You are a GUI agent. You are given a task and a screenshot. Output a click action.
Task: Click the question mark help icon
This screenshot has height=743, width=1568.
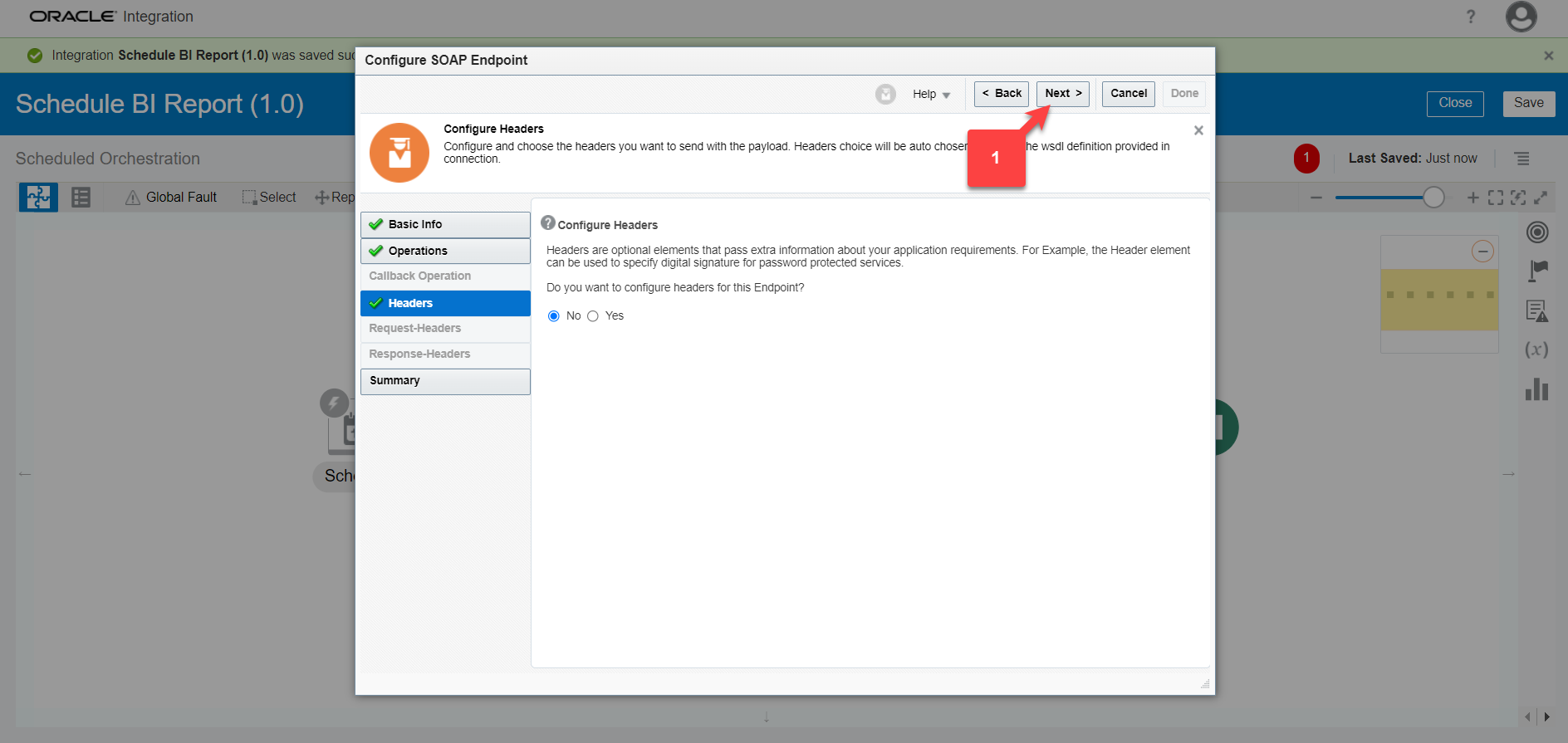pyautogui.click(x=1471, y=17)
